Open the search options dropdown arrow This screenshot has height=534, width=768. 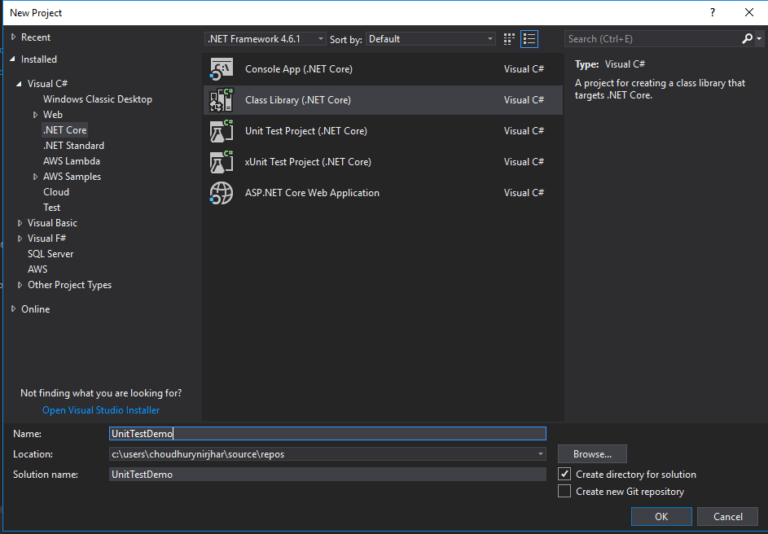[x=759, y=39]
